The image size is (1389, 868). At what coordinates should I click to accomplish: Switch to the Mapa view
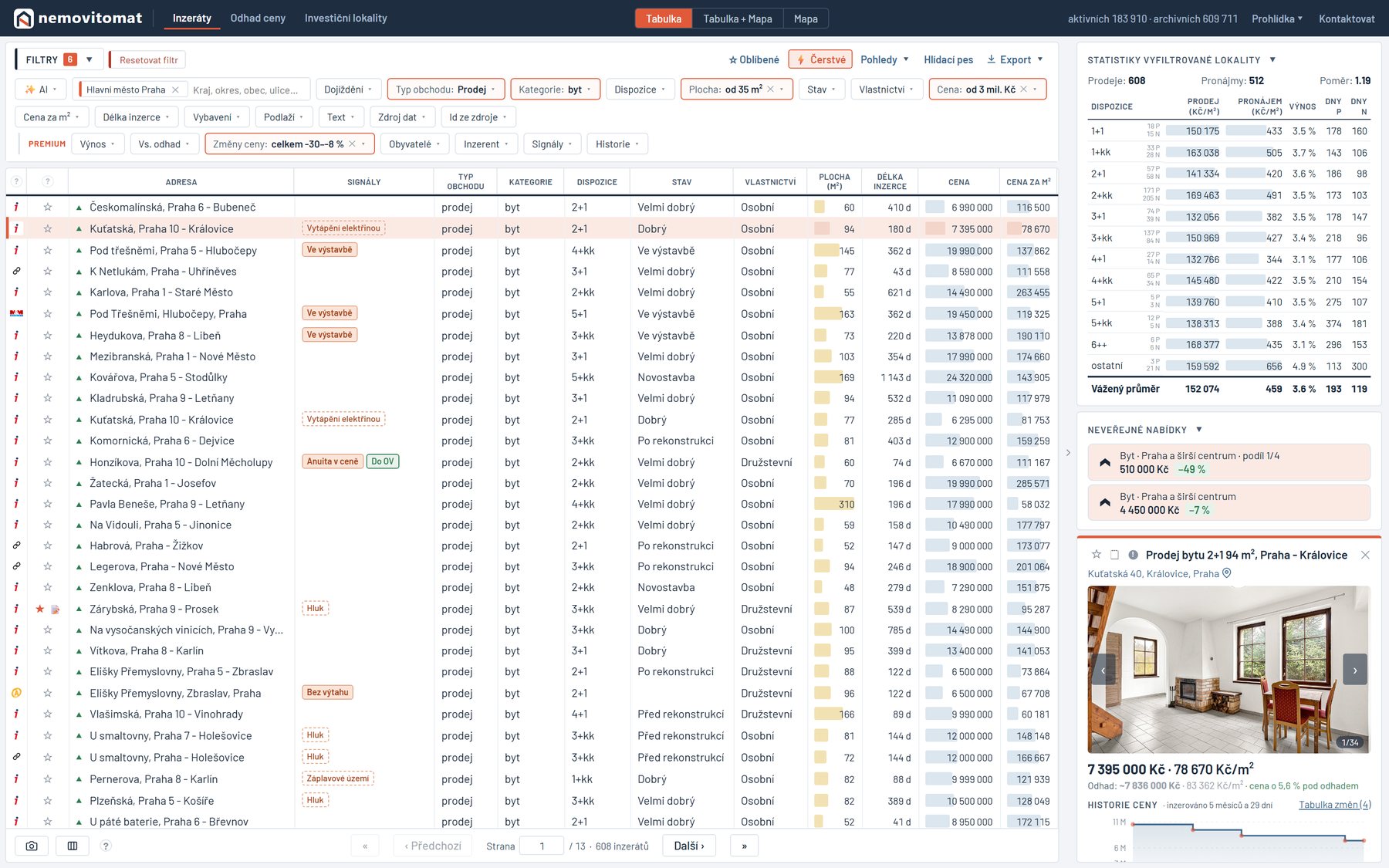pos(806,19)
